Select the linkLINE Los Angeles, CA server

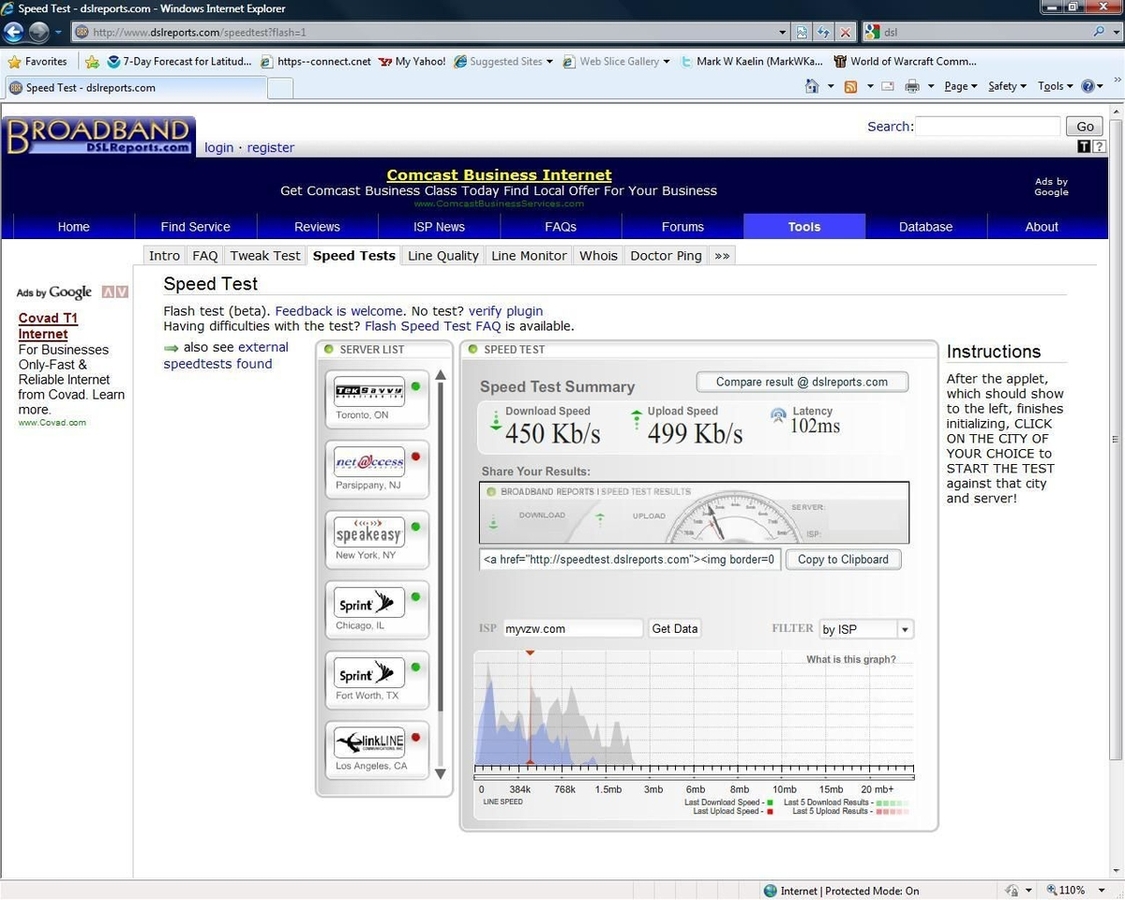click(377, 750)
